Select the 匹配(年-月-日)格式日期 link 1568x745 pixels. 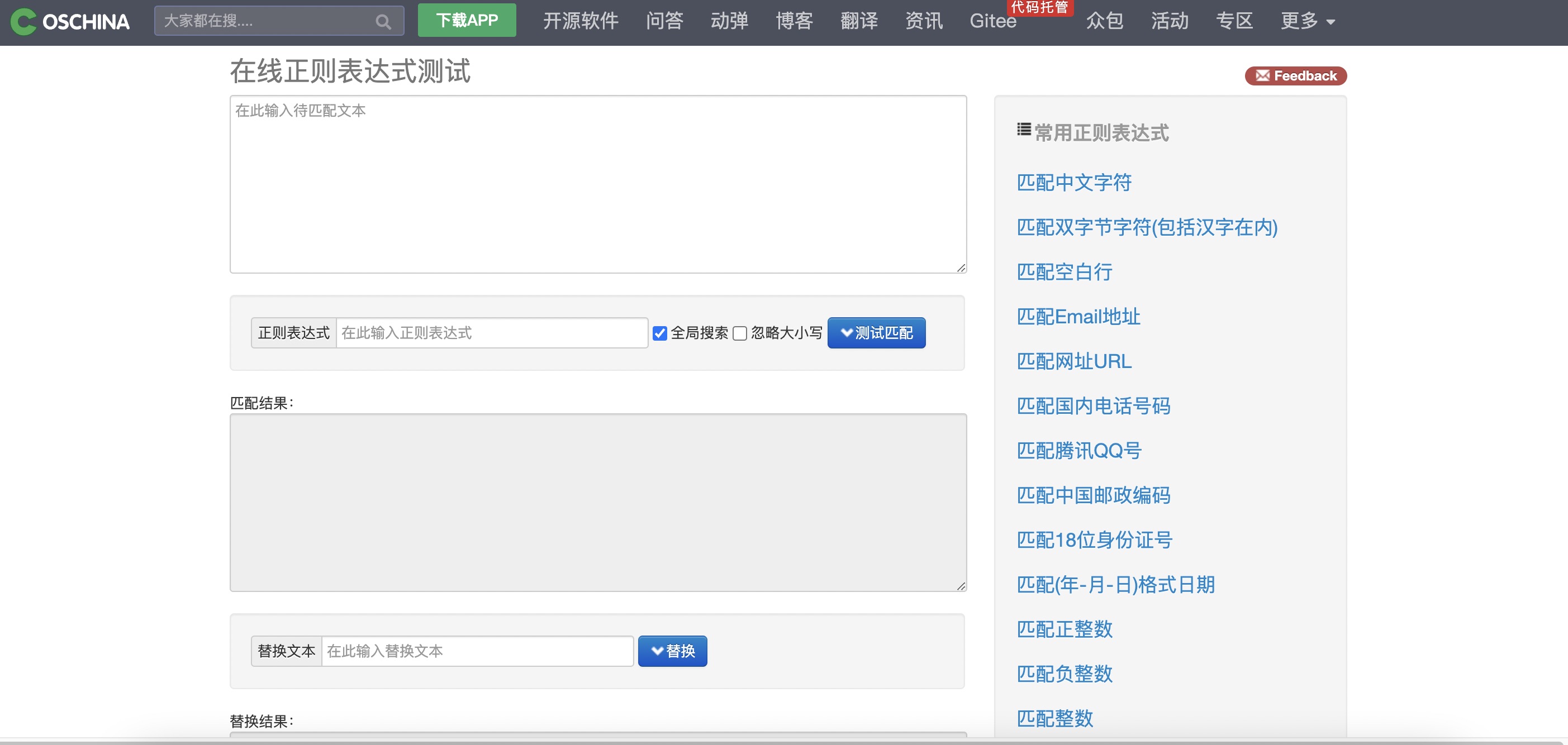click(1116, 585)
